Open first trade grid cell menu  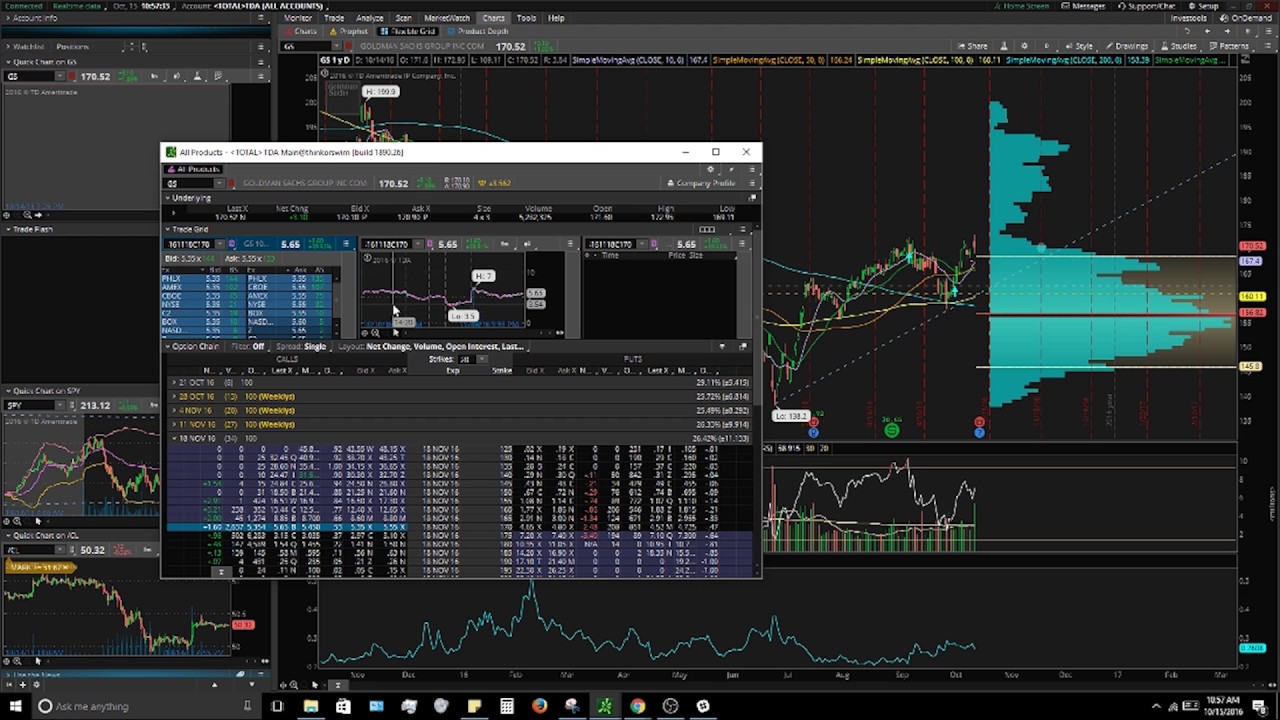coord(346,244)
